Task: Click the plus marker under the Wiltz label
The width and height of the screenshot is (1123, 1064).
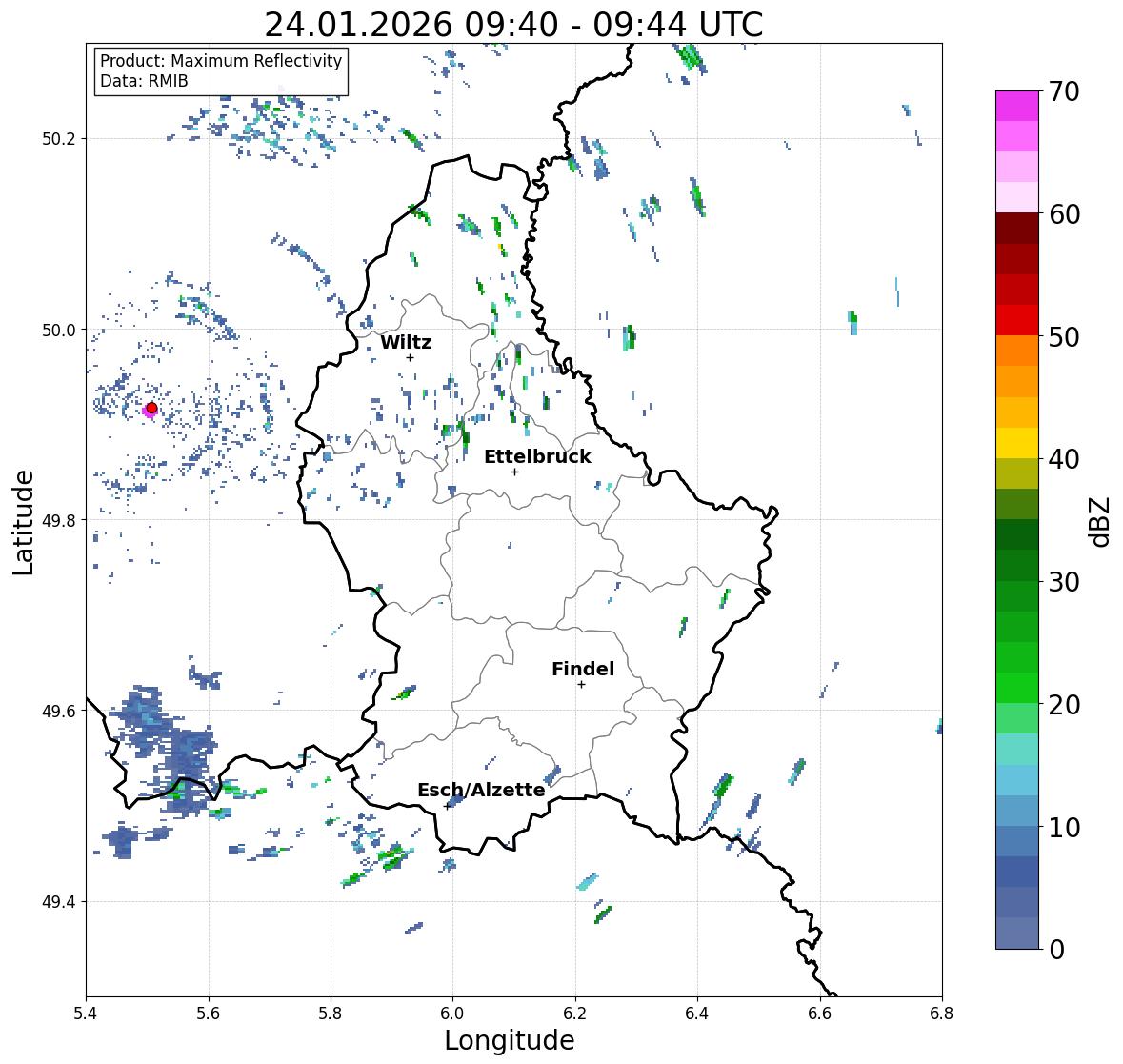Action: [x=410, y=357]
